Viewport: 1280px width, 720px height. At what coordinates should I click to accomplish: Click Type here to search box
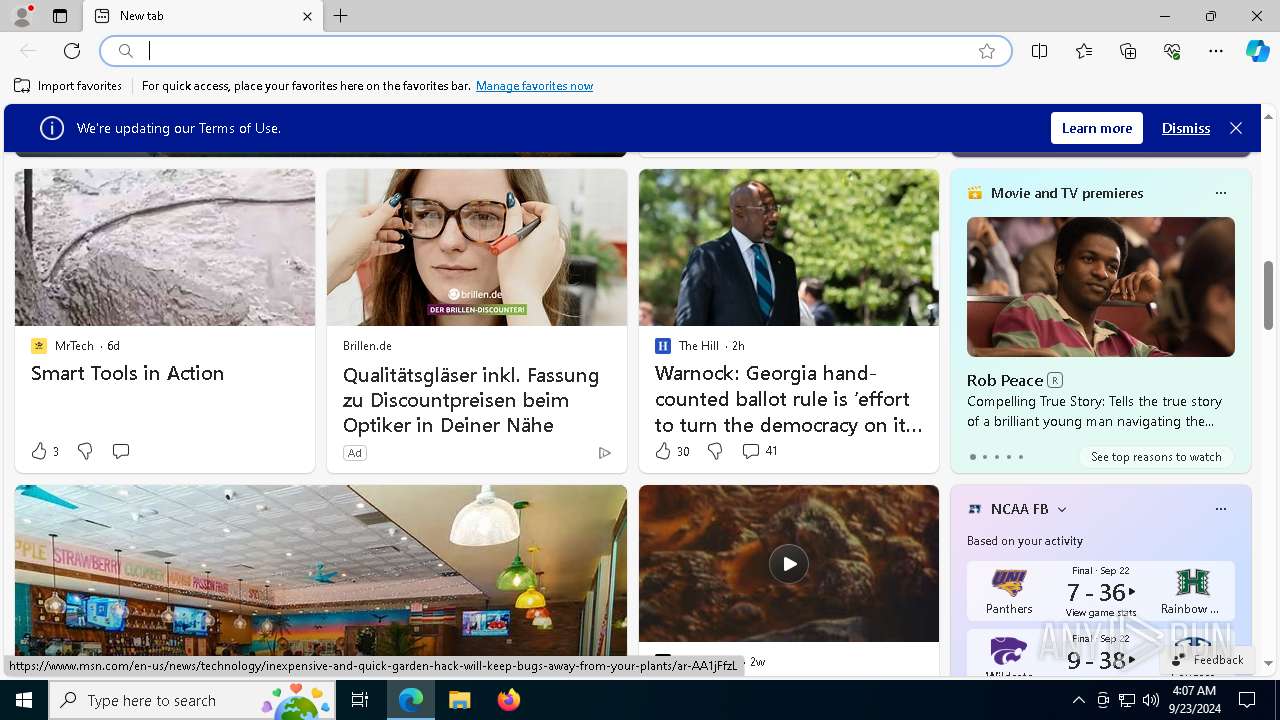click(x=194, y=700)
